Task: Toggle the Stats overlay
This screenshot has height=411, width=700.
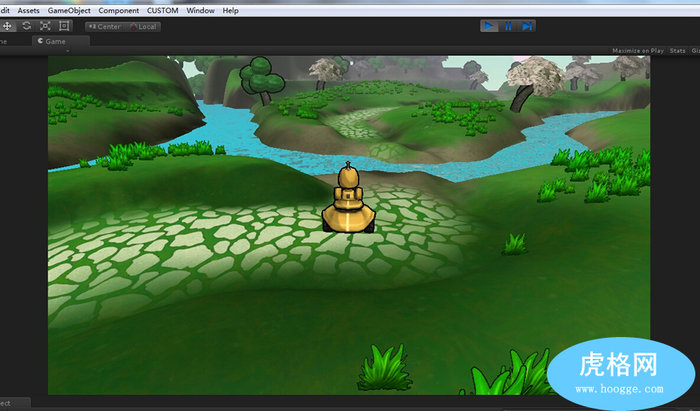Action: 677,50
